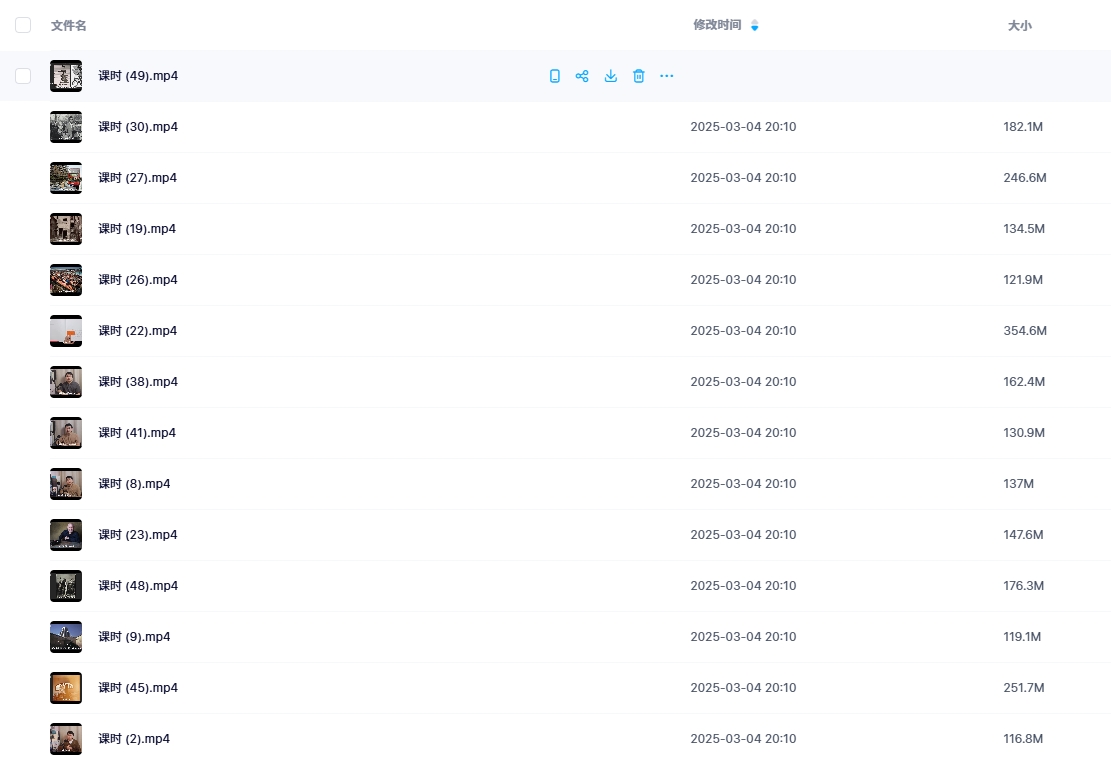
Task: Click the mobile device icon for 课时 (49).mp4
Action: [x=555, y=76]
